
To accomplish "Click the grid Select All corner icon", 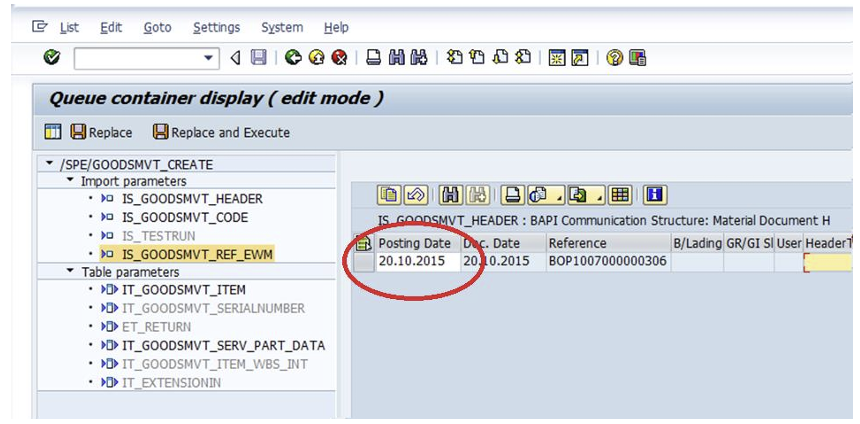I will (363, 243).
